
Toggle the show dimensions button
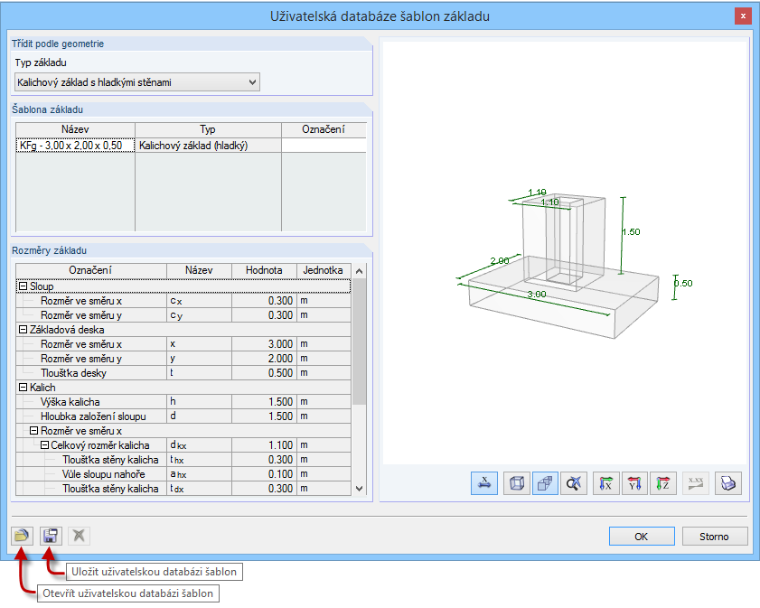[484, 483]
